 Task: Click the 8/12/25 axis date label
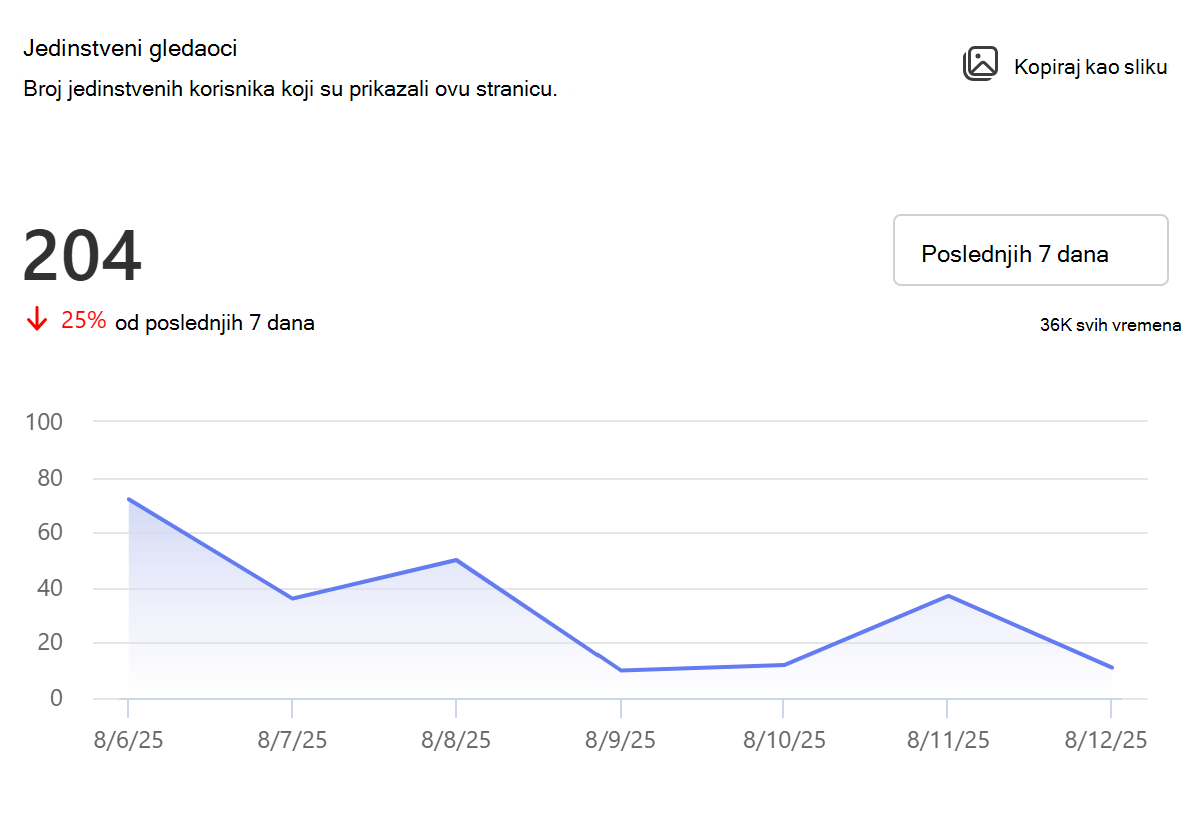[x=1105, y=740]
